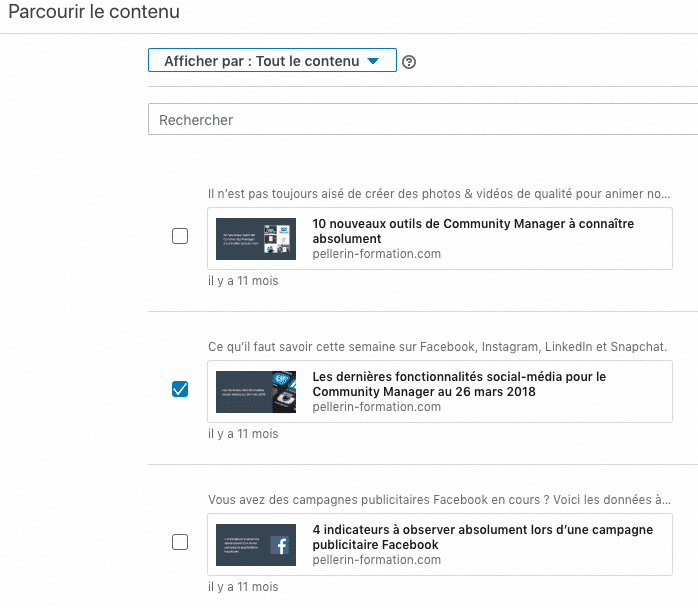Screen dimensions: 698x608
Task: Check the box for '10 nouveaux outils' post
Action: [x=180, y=237]
